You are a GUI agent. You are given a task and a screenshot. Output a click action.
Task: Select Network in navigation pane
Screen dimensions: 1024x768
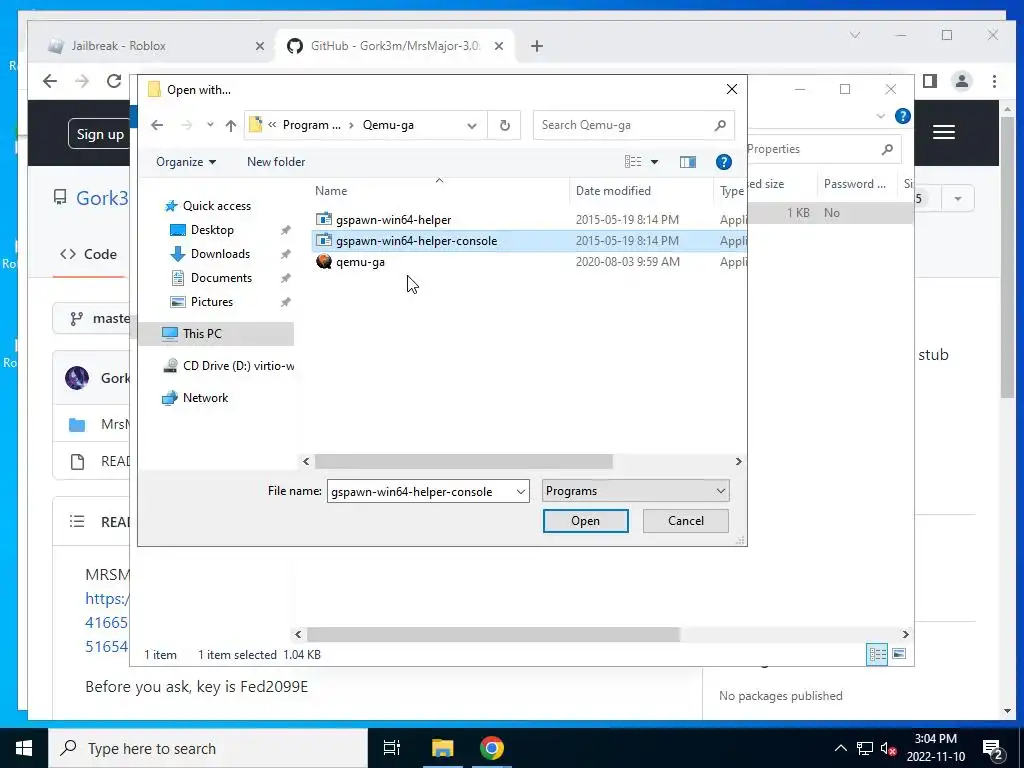click(205, 398)
